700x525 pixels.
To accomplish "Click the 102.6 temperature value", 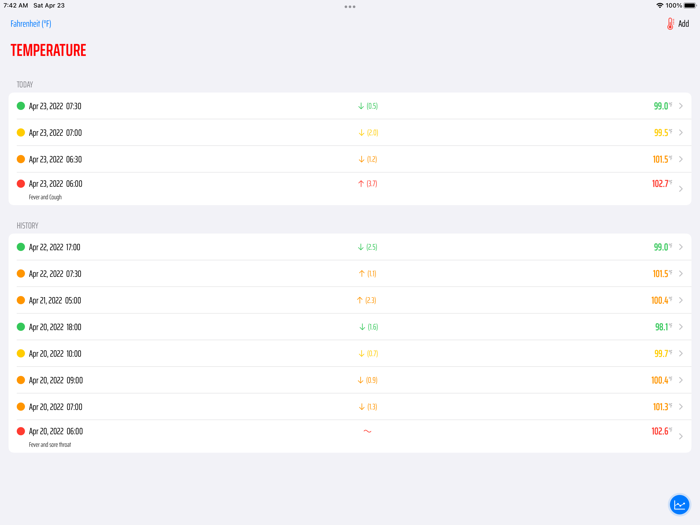I will click(x=662, y=431).
